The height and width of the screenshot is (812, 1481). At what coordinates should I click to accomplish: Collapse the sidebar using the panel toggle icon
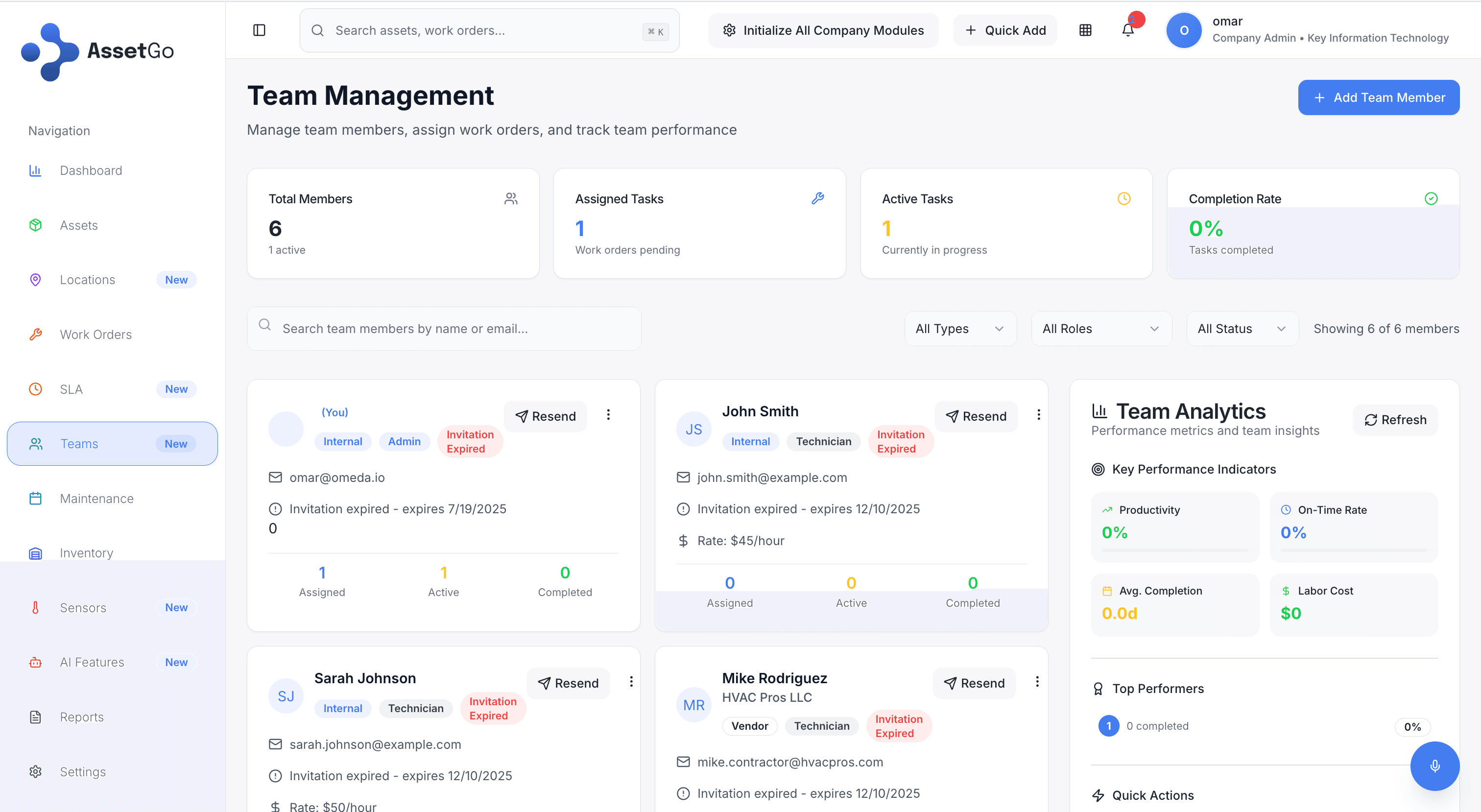(x=259, y=30)
